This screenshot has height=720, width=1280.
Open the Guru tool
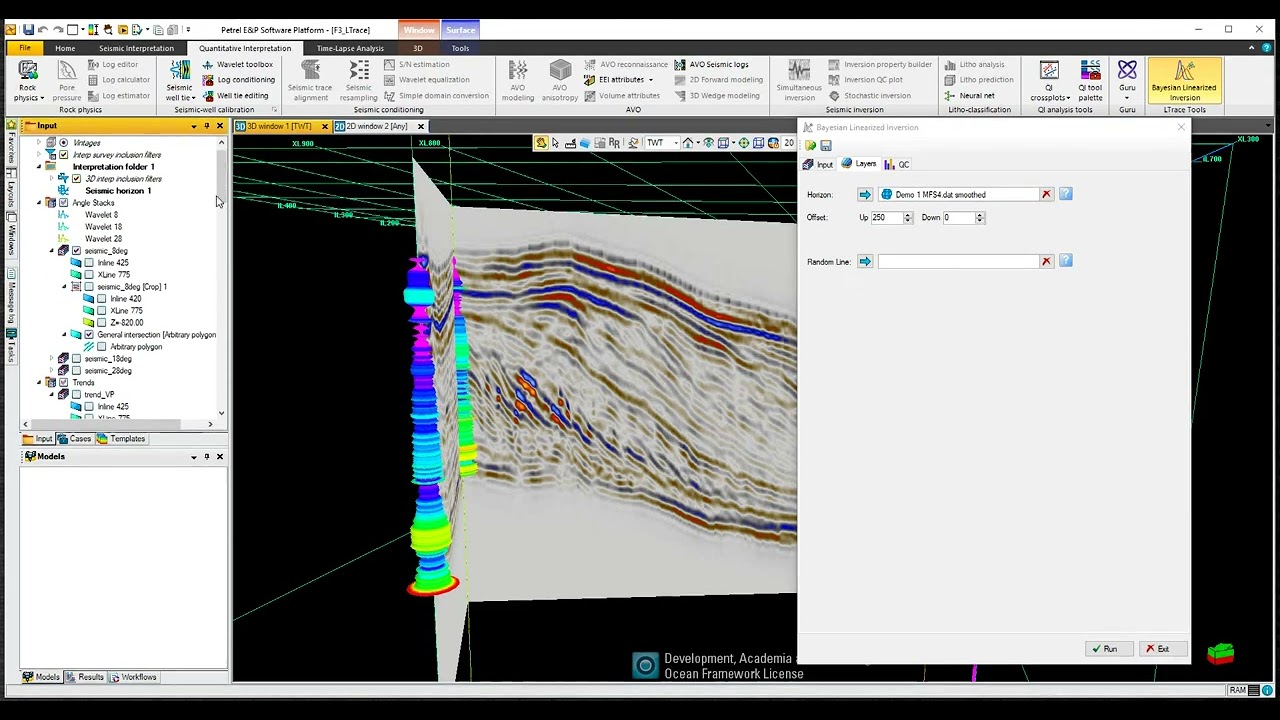click(1127, 80)
